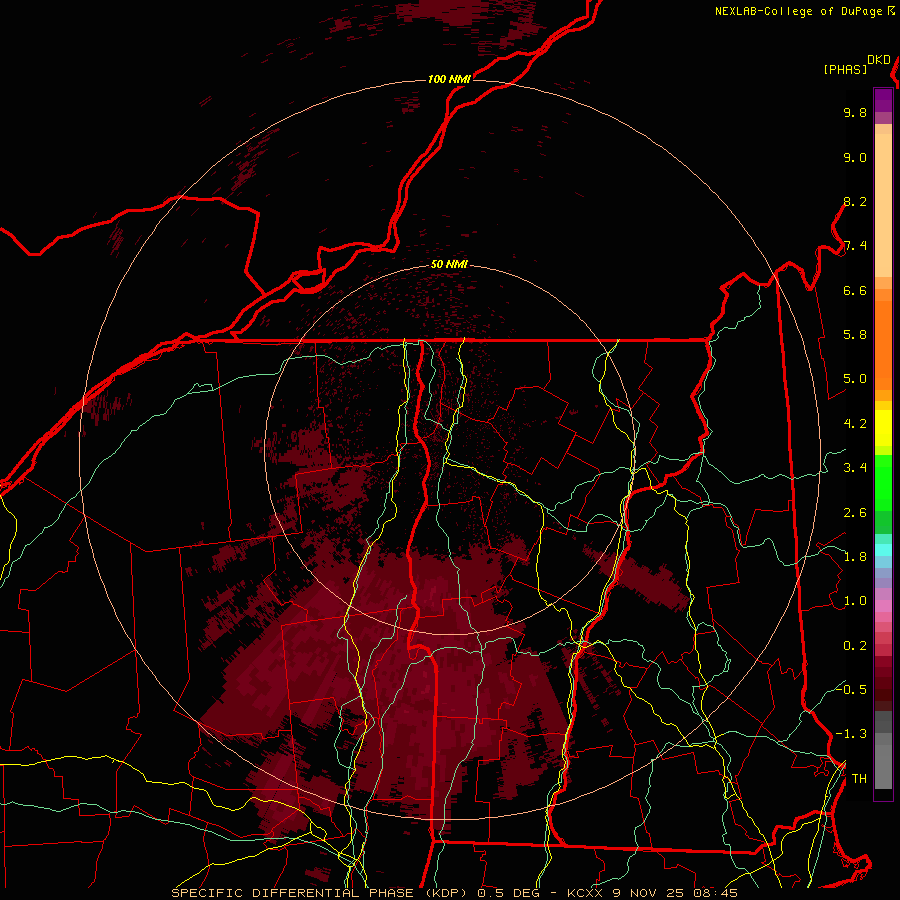Click the DKD label above the legend
This screenshot has height=900, width=900.
879,60
